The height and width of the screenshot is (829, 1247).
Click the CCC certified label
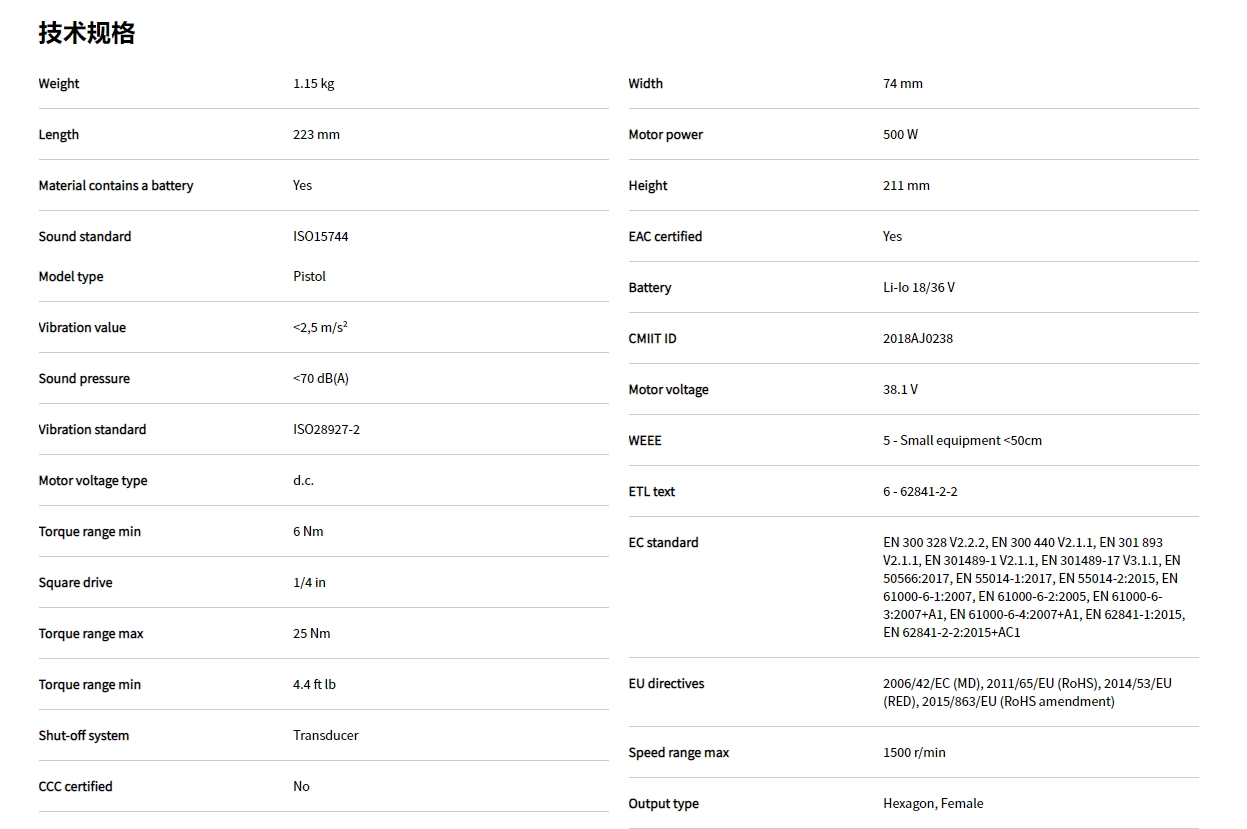[x=75, y=787]
